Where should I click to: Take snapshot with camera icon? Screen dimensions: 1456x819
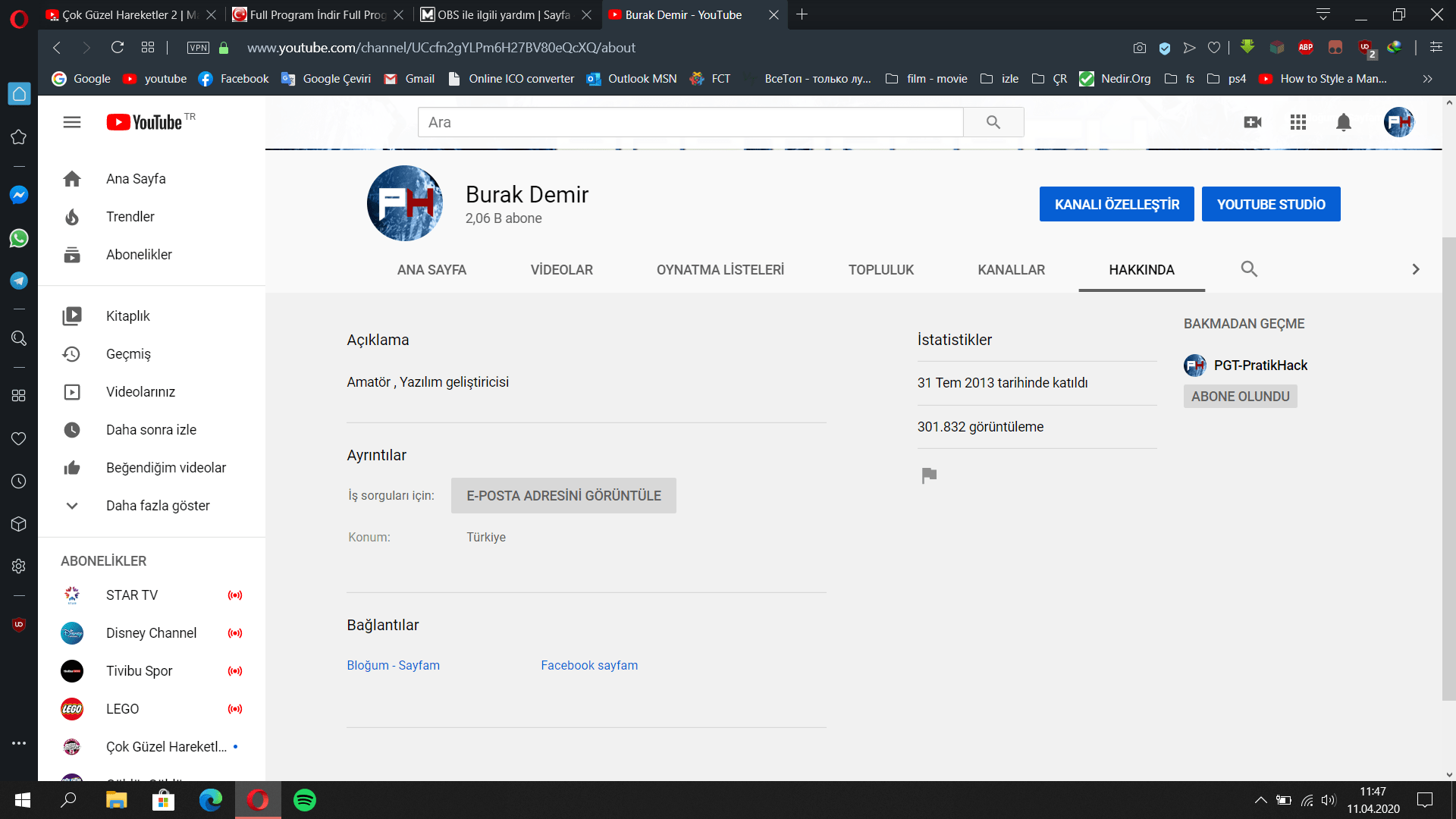(x=1140, y=48)
